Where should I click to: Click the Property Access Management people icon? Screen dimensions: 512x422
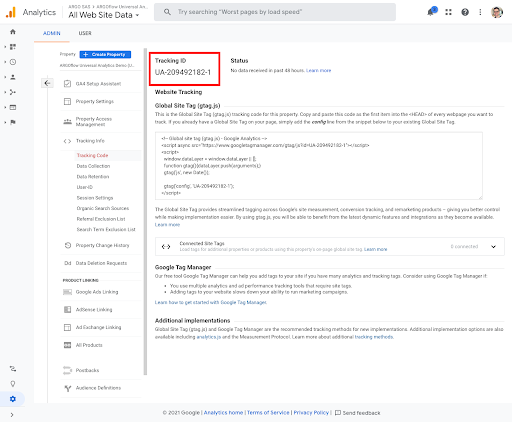pyautogui.click(x=67, y=121)
